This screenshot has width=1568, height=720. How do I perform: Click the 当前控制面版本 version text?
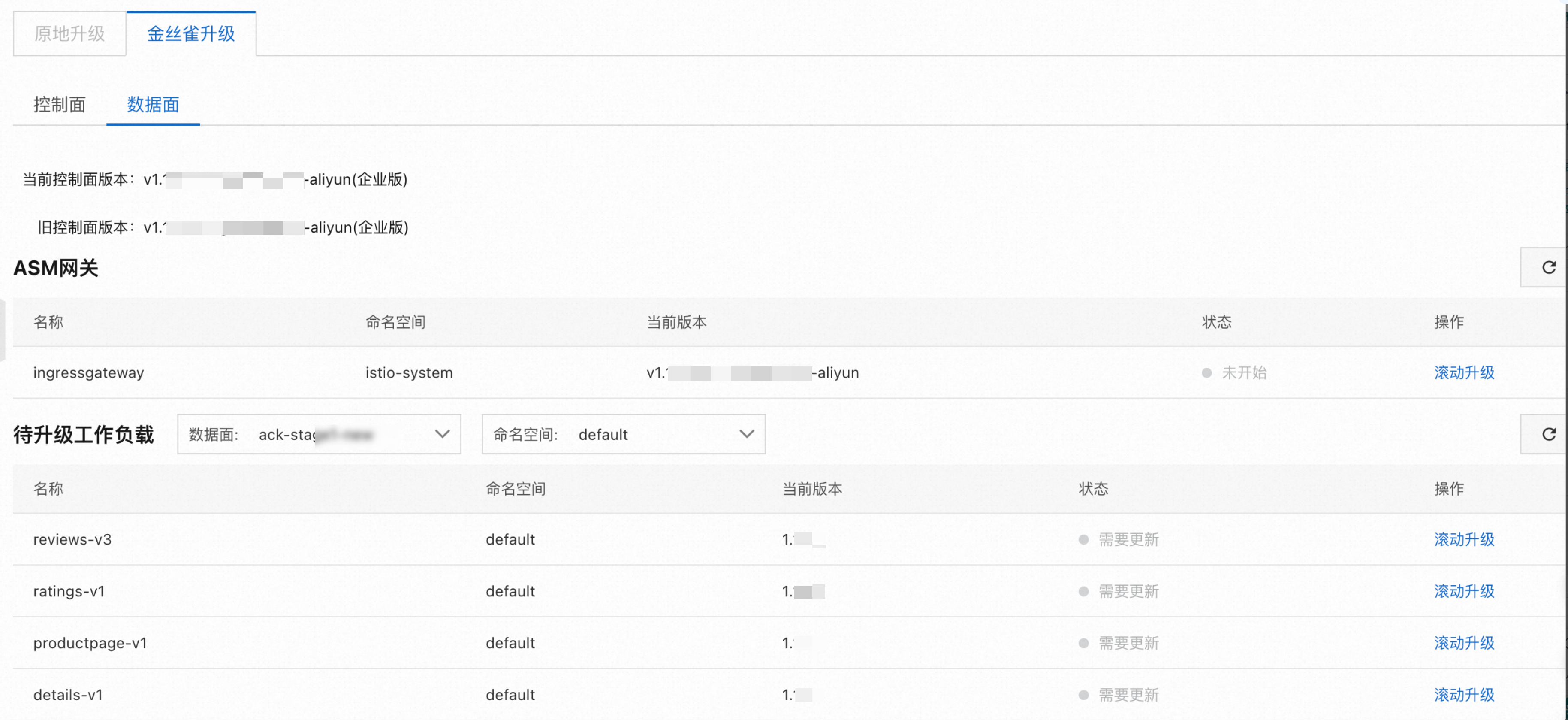(213, 179)
